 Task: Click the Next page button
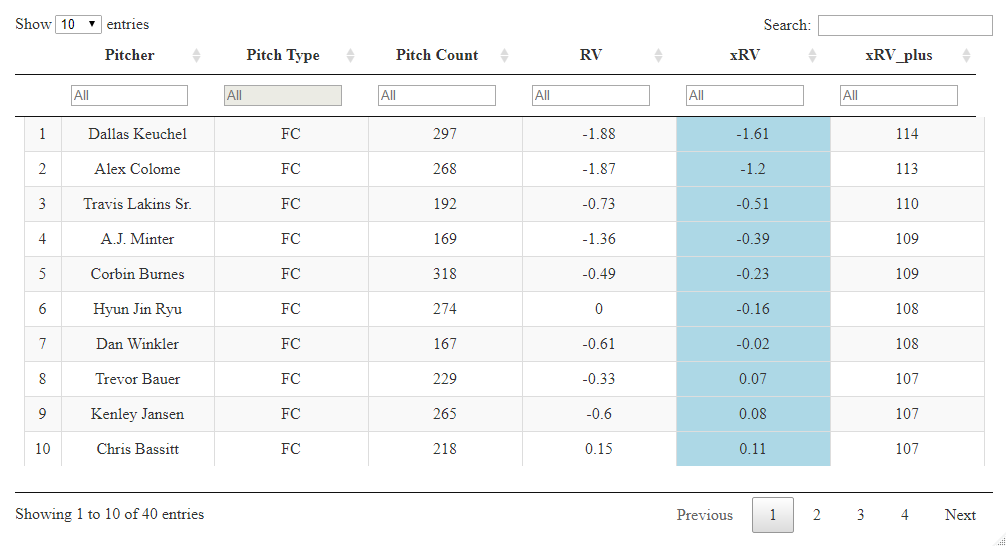click(960, 515)
